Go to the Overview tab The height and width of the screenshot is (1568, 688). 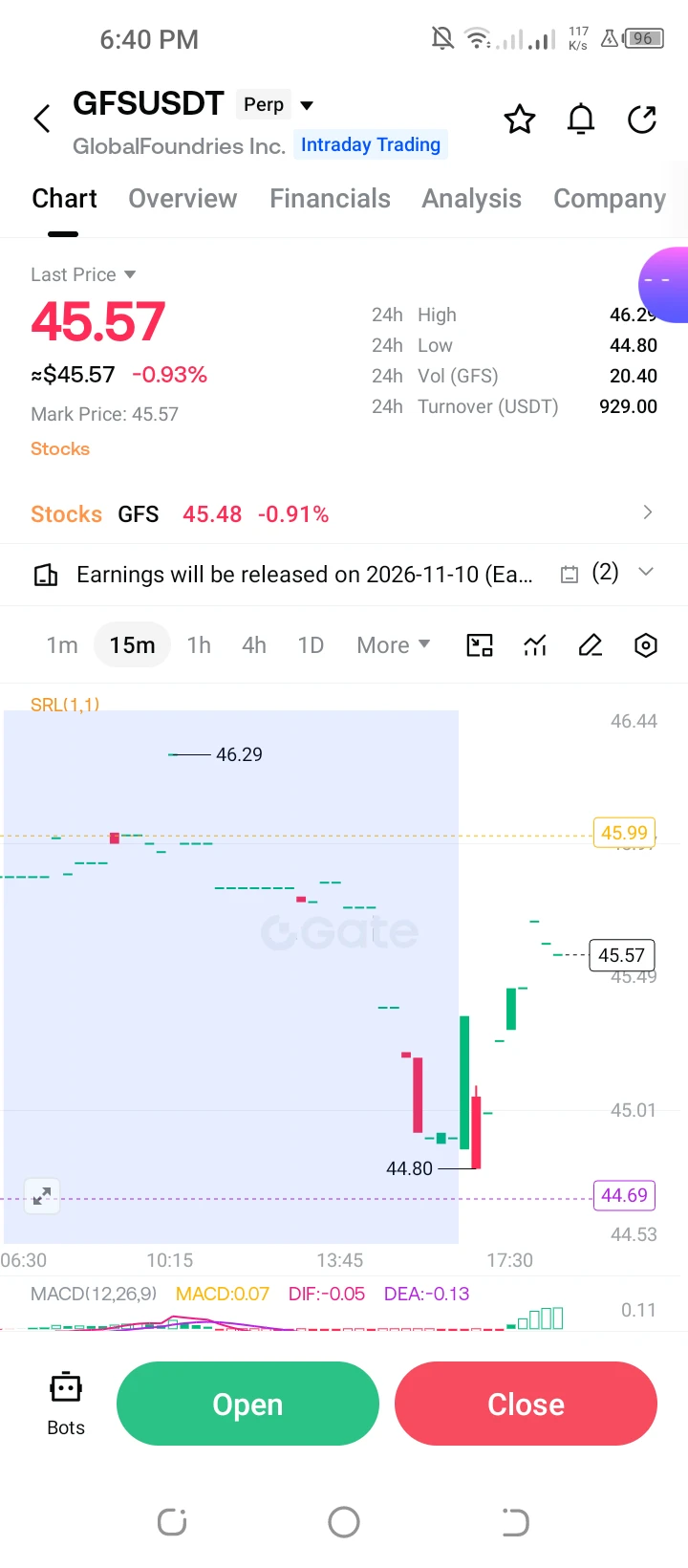[183, 198]
